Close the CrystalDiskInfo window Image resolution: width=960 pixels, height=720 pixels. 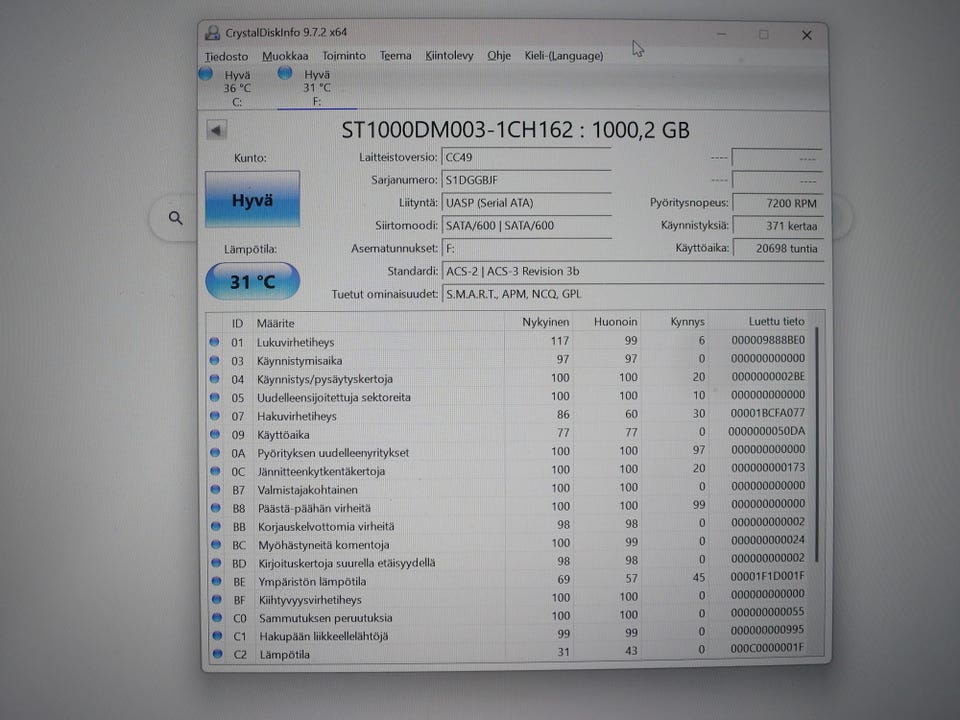806,36
